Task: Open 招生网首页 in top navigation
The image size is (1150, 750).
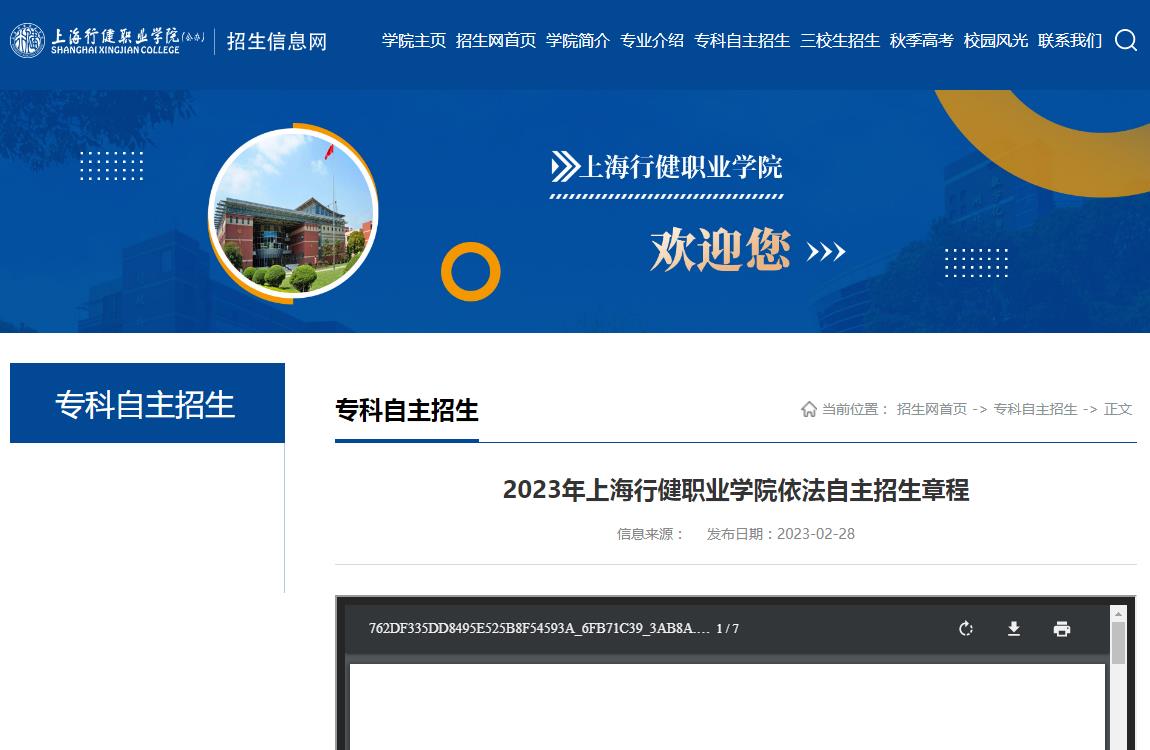Action: pos(496,41)
